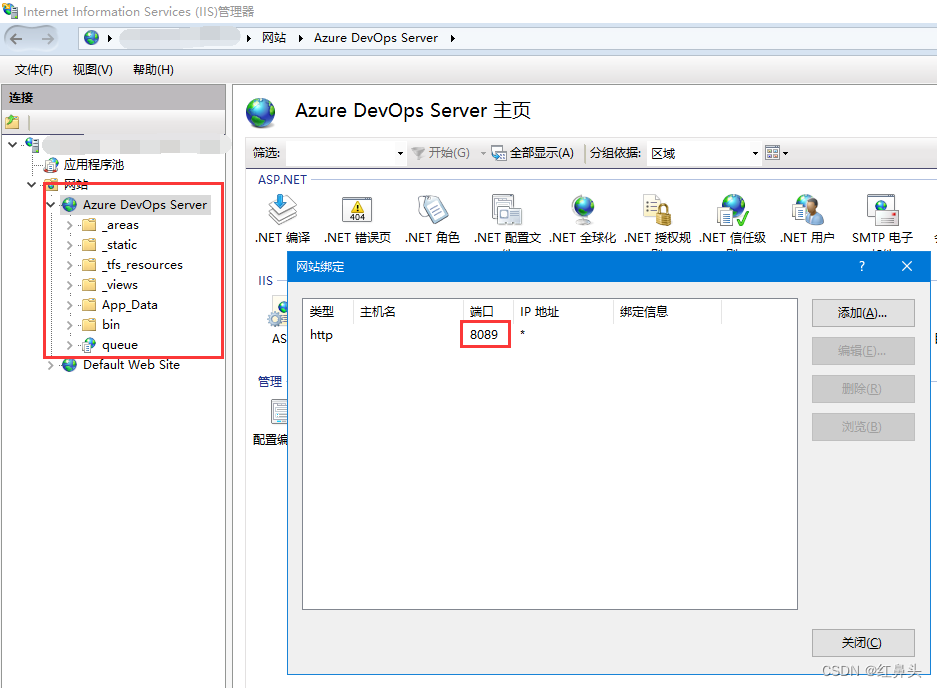Expand the Default Web Site node
This screenshot has height=688, width=937.
(x=51, y=365)
